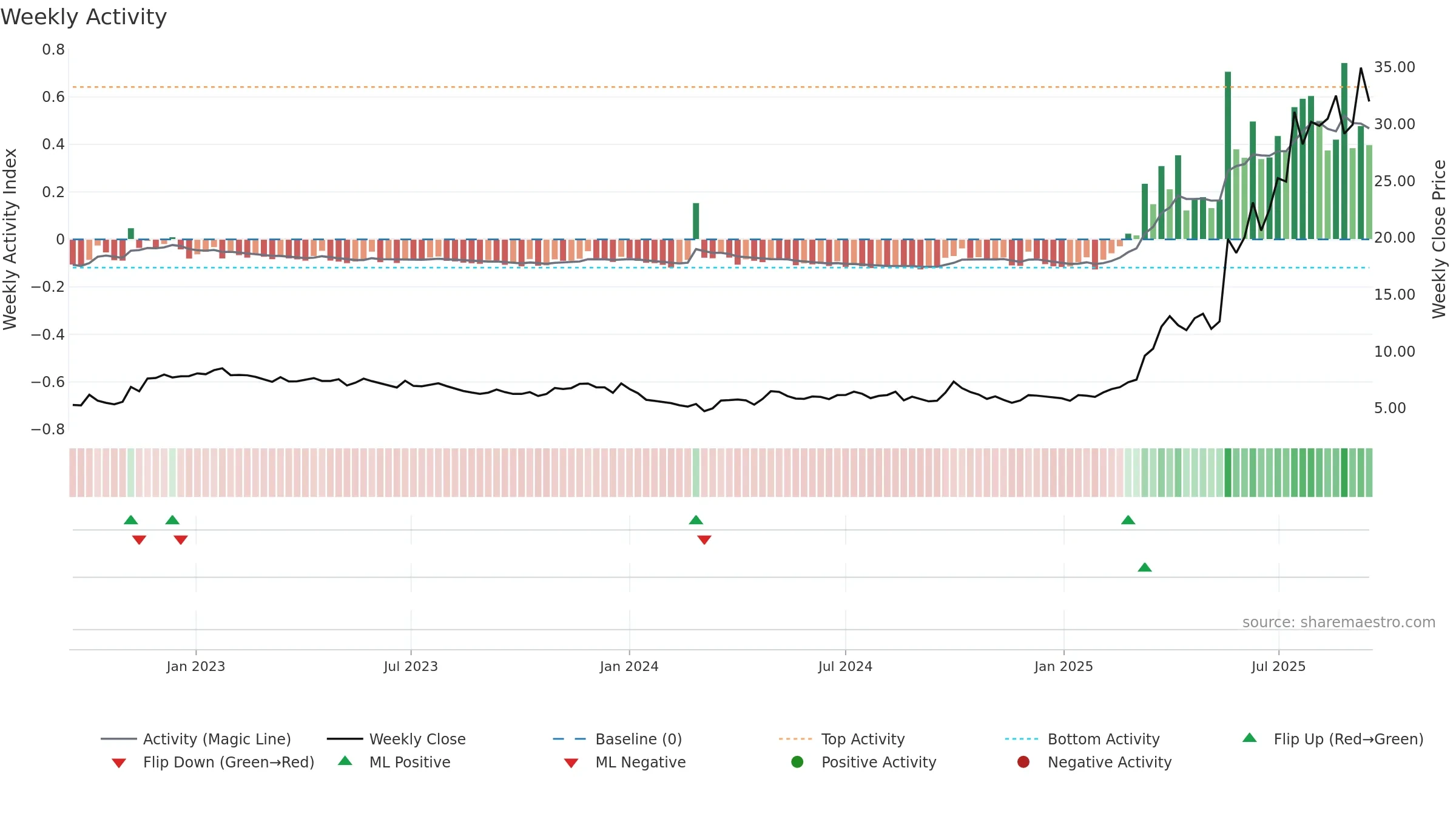Screen dimensions: 1456x819
Task: Click the 20.00 price axis value
Action: [1395, 237]
